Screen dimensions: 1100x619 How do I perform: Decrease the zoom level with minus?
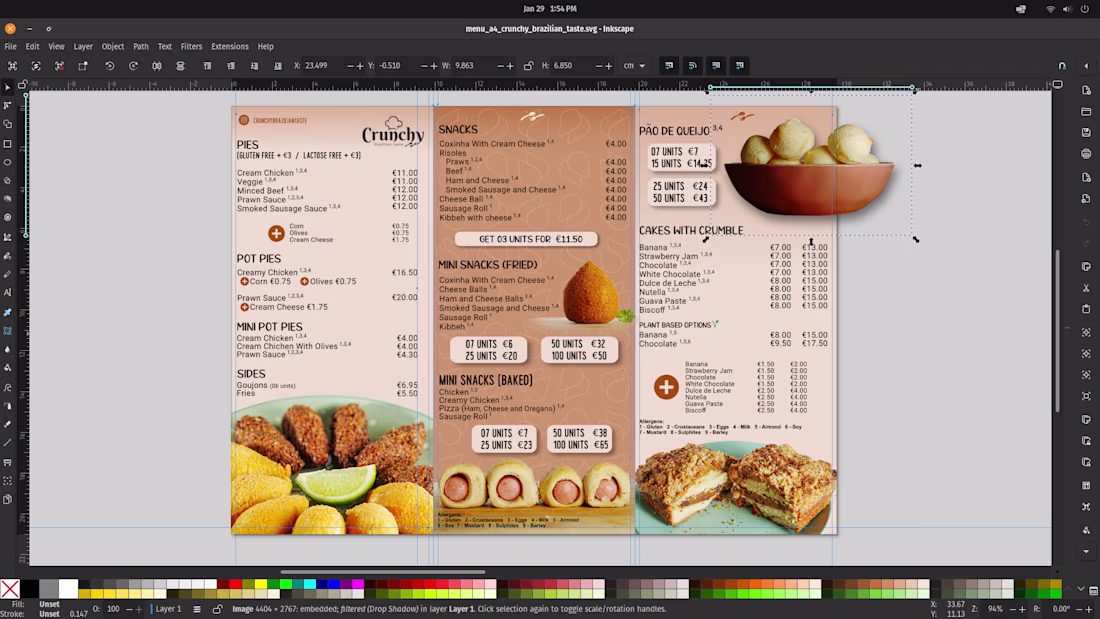(1011, 609)
